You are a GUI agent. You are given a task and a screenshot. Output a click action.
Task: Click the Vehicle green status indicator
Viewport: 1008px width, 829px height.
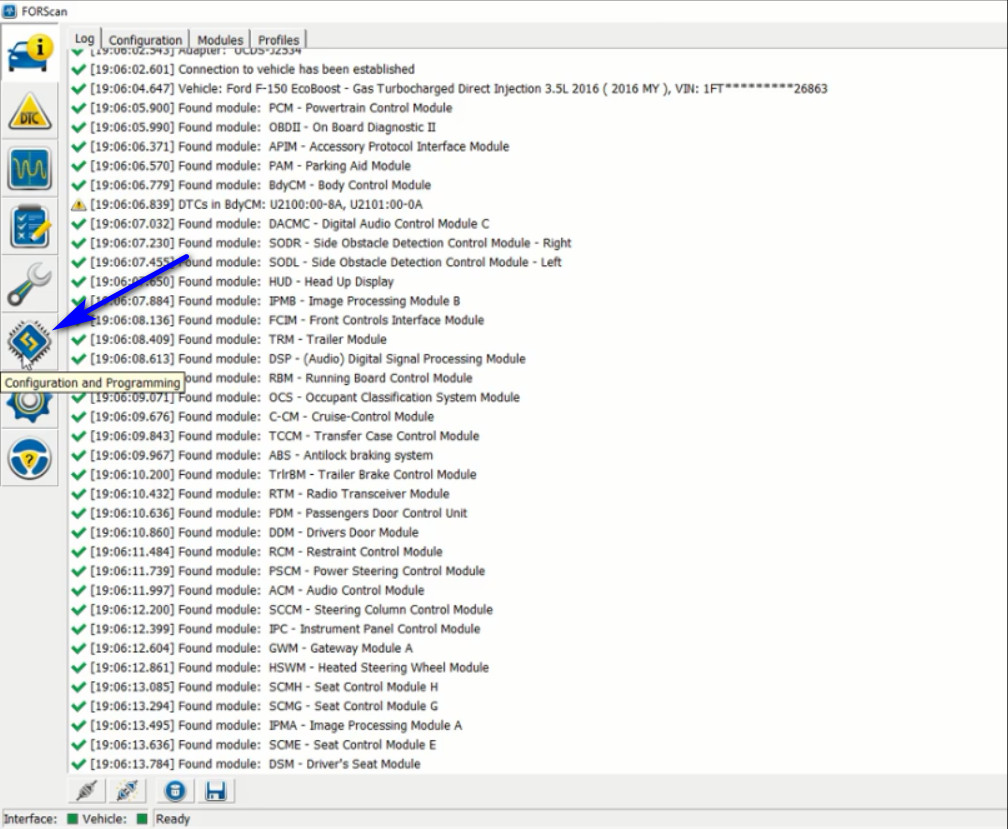click(x=142, y=819)
